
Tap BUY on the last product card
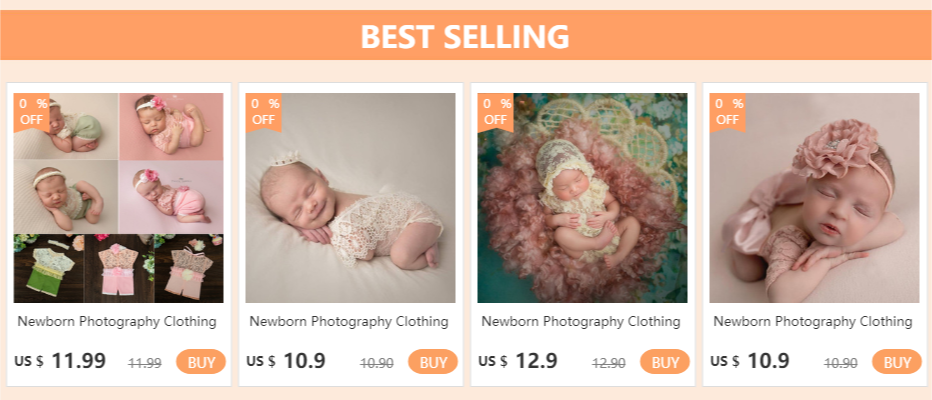click(897, 362)
